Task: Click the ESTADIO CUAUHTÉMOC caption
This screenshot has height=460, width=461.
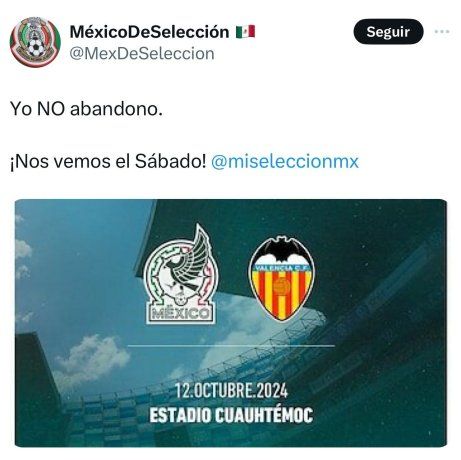Action: tap(231, 415)
